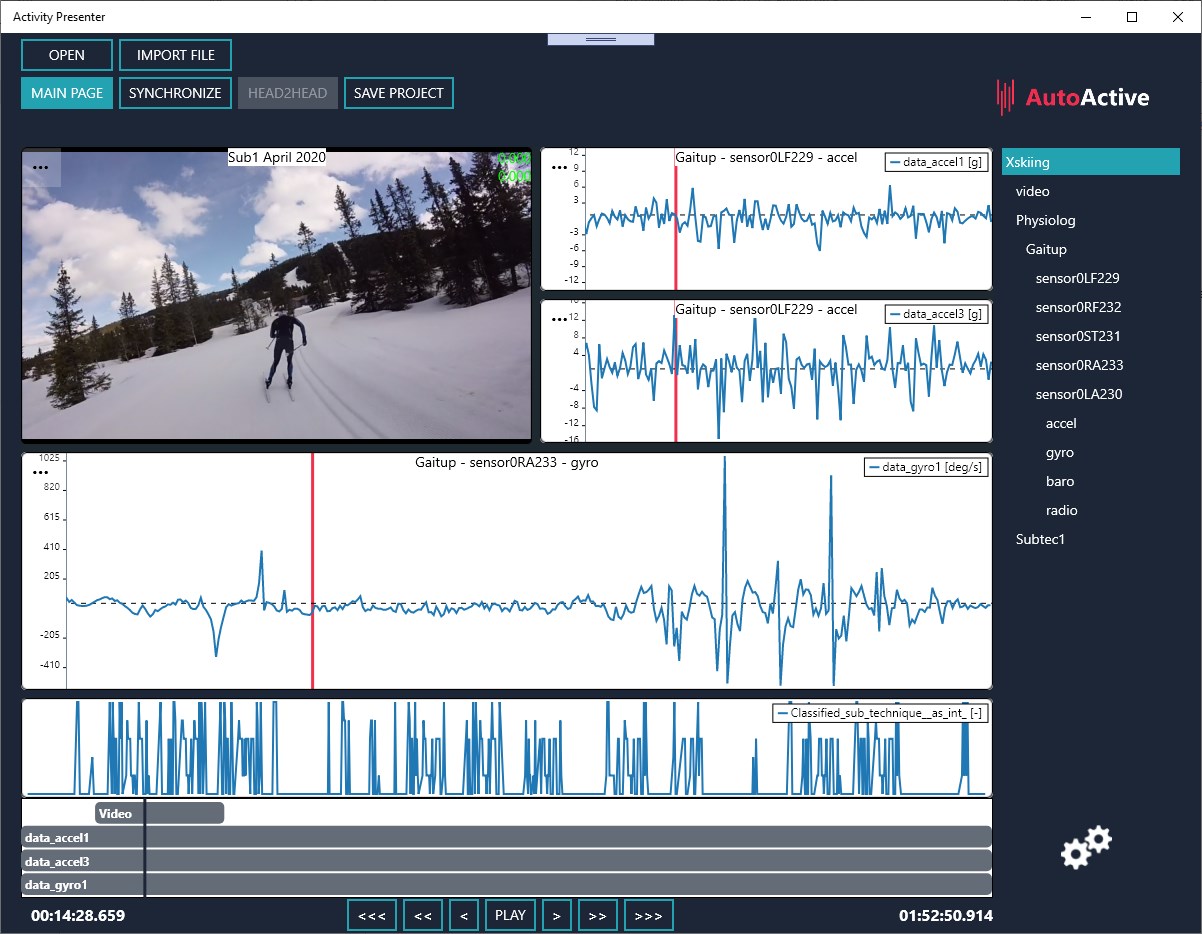The image size is (1202, 934).
Task: Open the gyro plot three-dots menu
Action: pos(41,471)
